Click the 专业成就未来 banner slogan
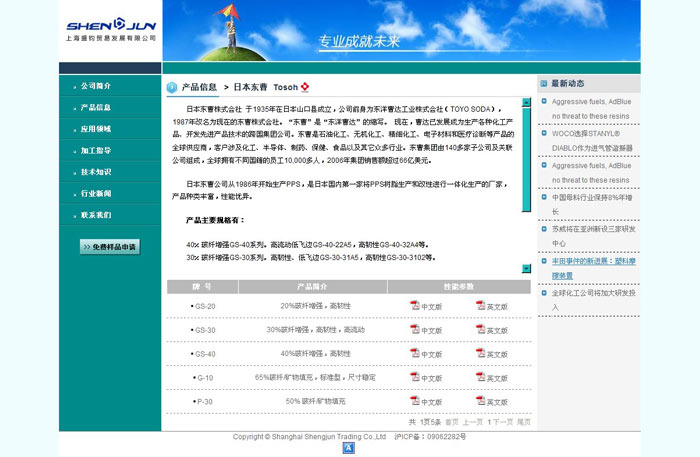This screenshot has height=457, width=700. point(359,42)
